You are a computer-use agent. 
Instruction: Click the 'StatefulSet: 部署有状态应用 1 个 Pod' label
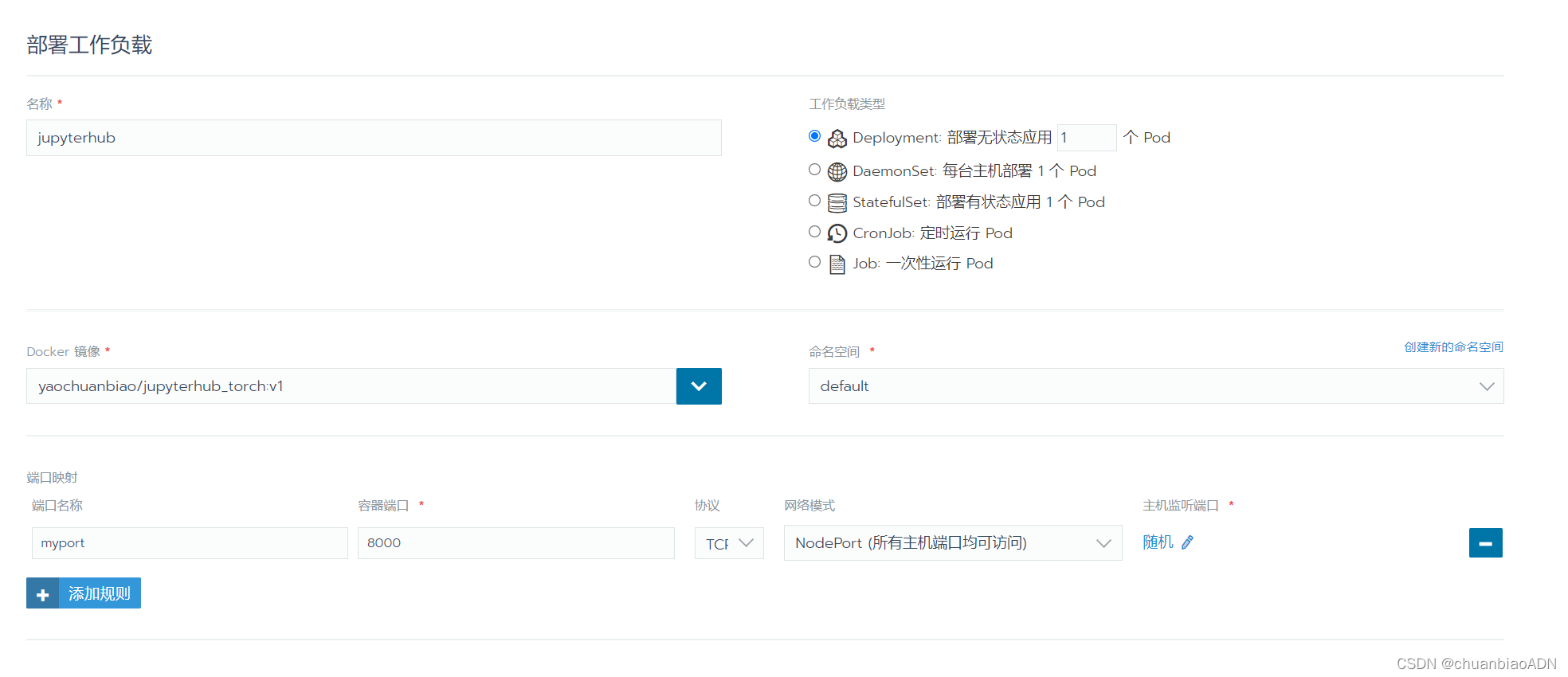[978, 202]
